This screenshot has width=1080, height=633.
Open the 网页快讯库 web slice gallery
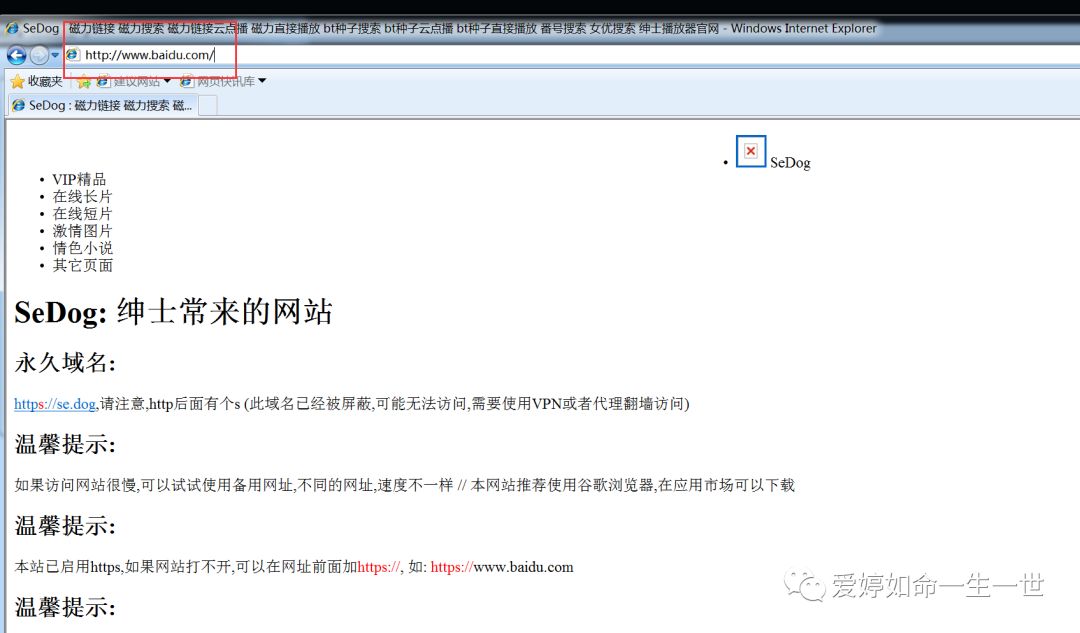[222, 81]
